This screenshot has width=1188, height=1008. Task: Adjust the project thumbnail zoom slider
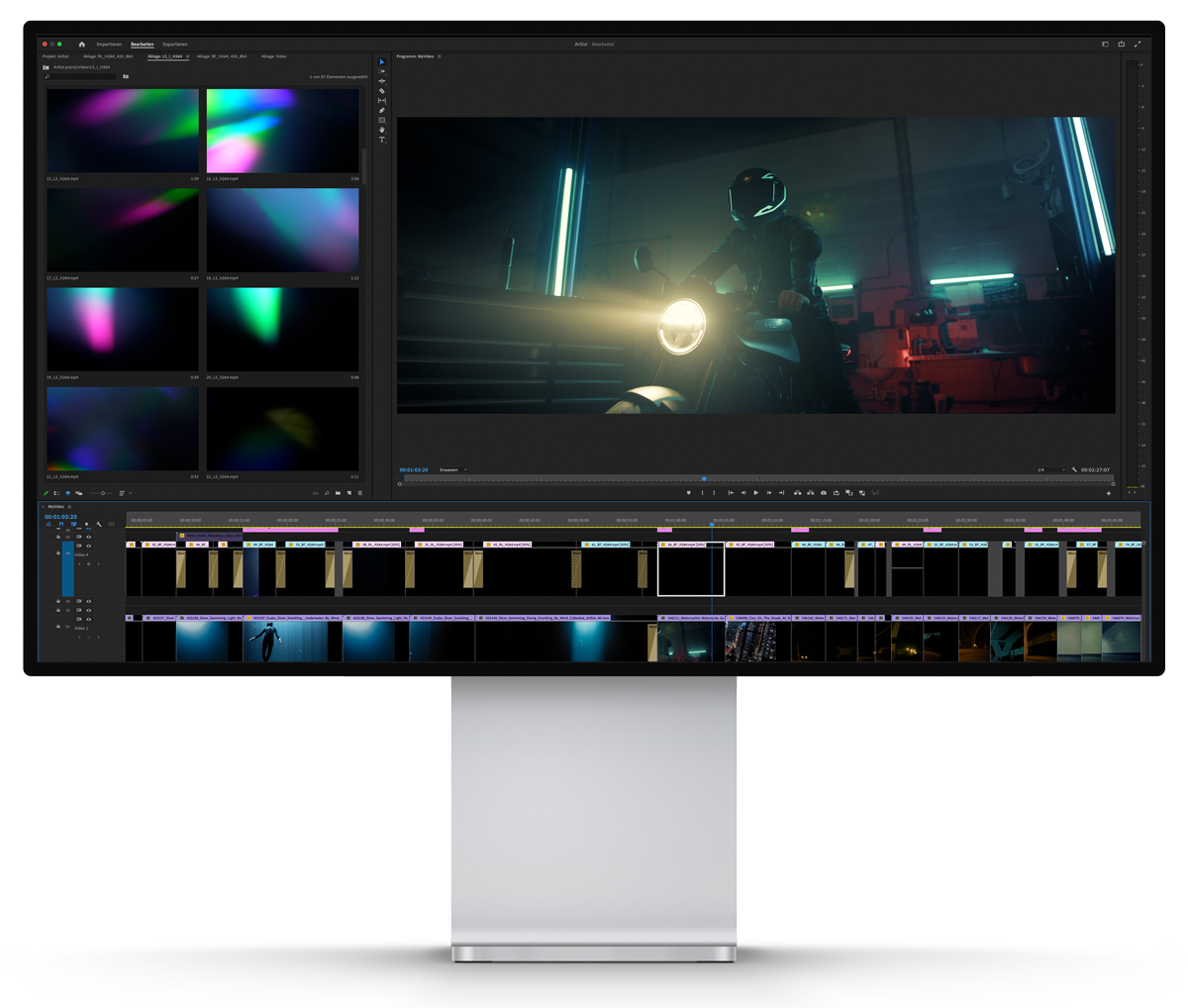(102, 493)
